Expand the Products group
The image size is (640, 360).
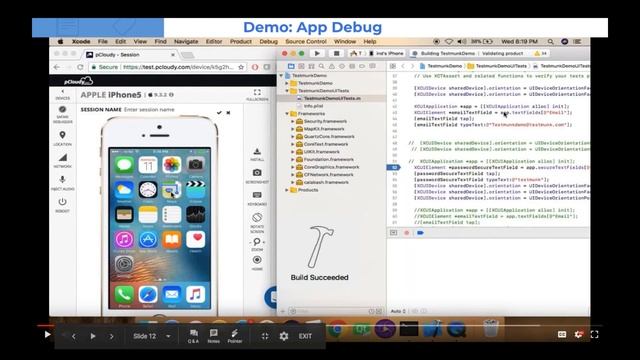(x=287, y=190)
